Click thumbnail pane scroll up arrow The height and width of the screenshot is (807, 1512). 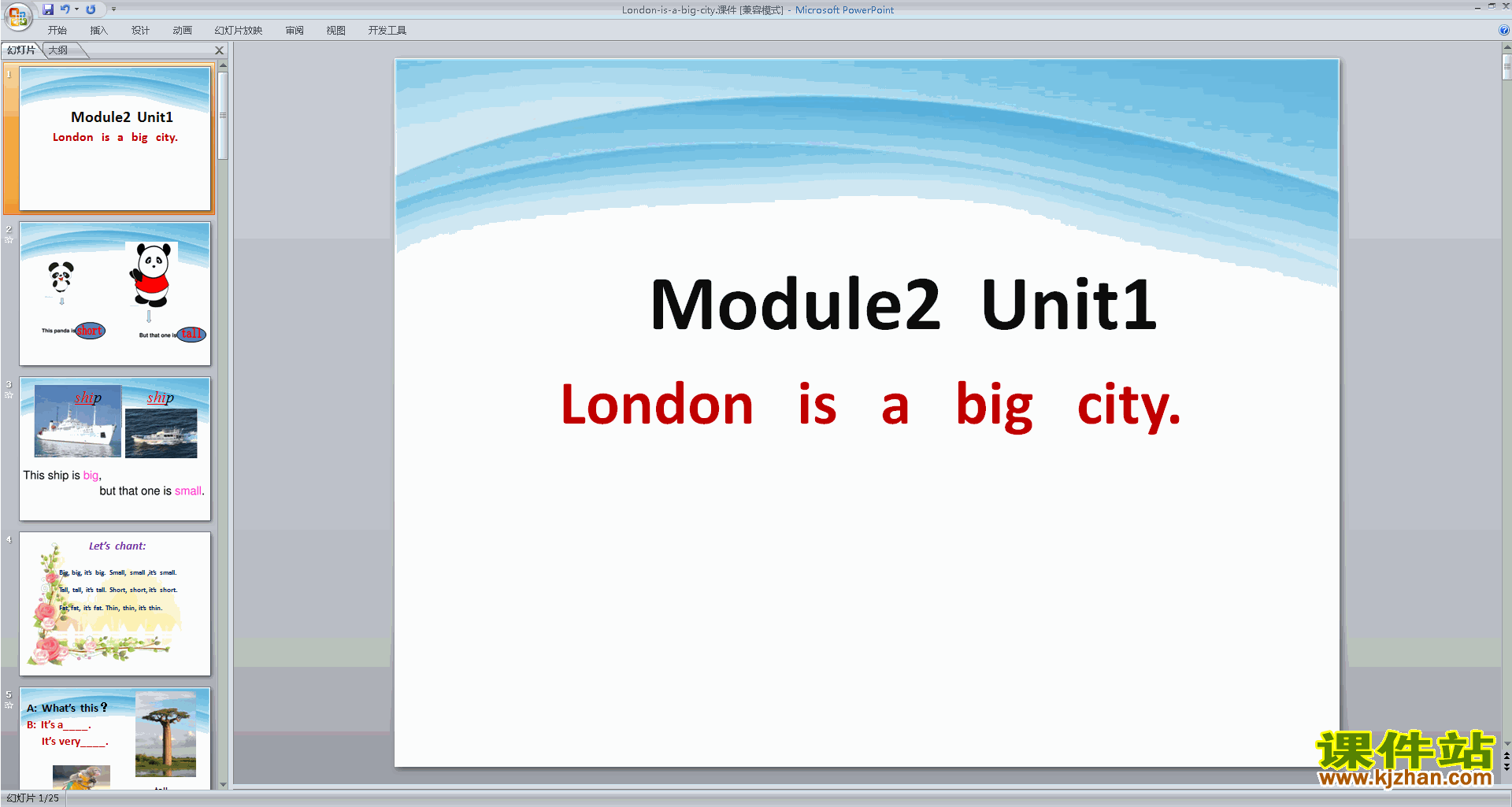tap(223, 65)
